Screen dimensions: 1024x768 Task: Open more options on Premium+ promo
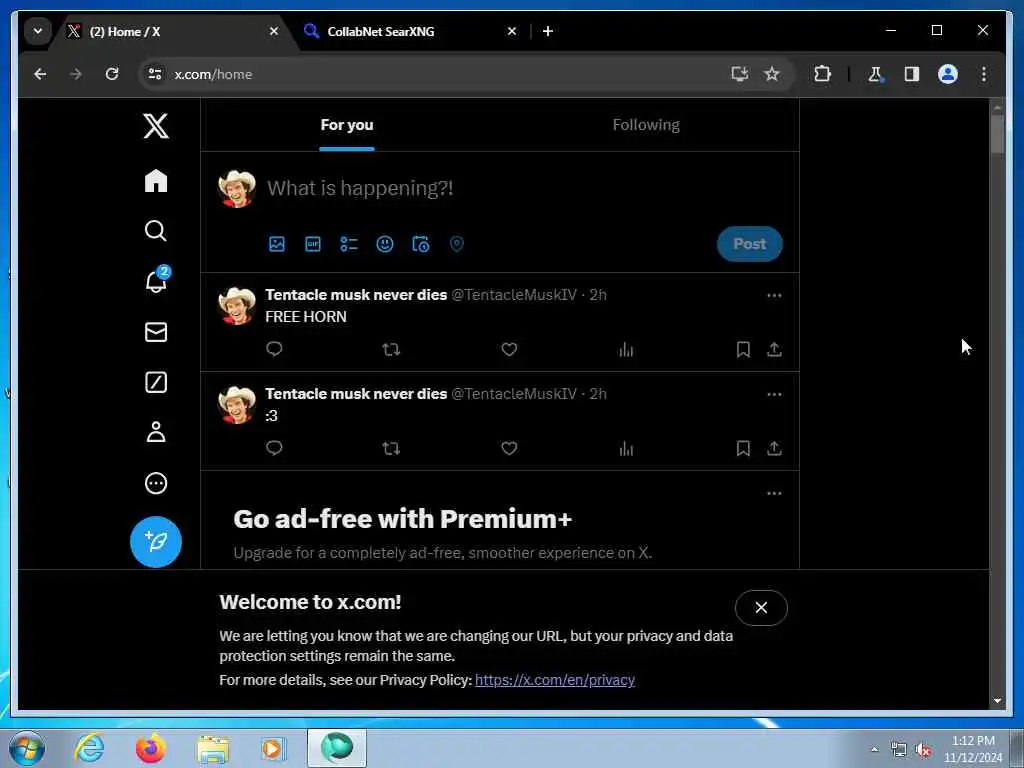[774, 493]
